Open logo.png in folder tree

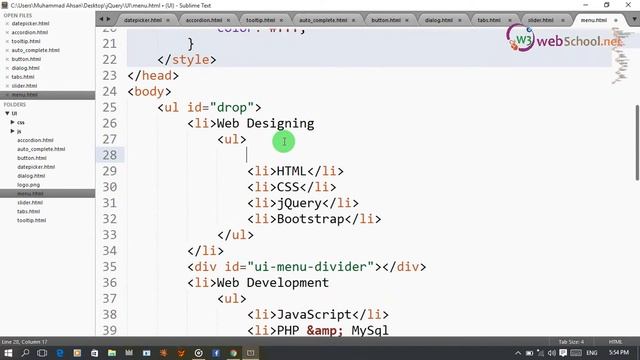click(29, 184)
